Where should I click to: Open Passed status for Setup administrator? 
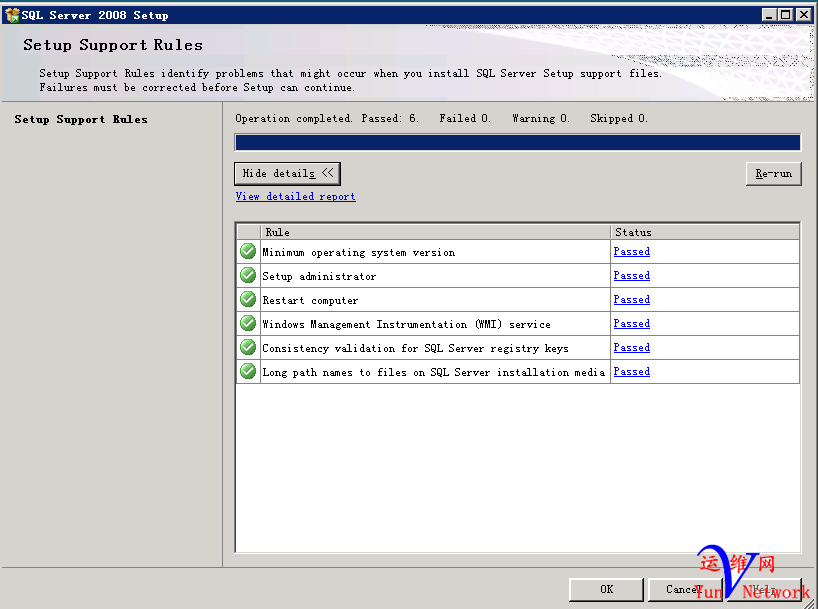(x=631, y=276)
